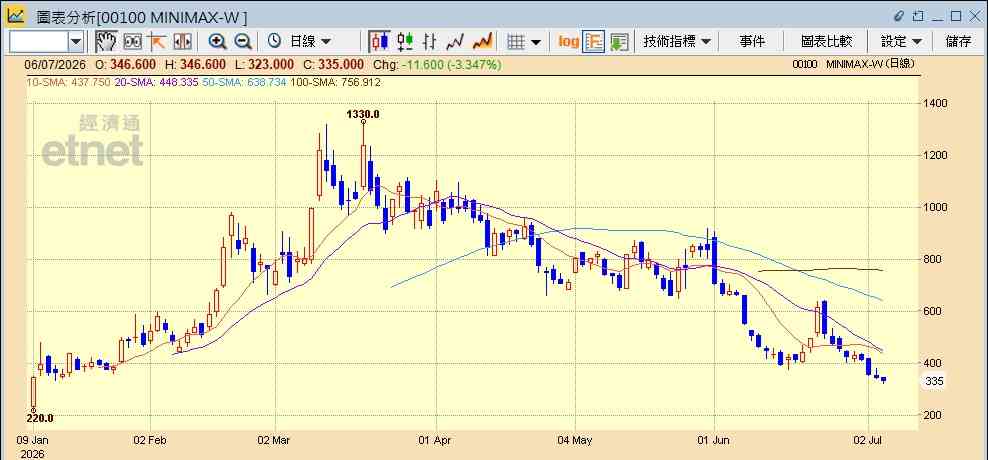Click the zoom out magnifier
The image size is (988, 460).
(x=243, y=42)
